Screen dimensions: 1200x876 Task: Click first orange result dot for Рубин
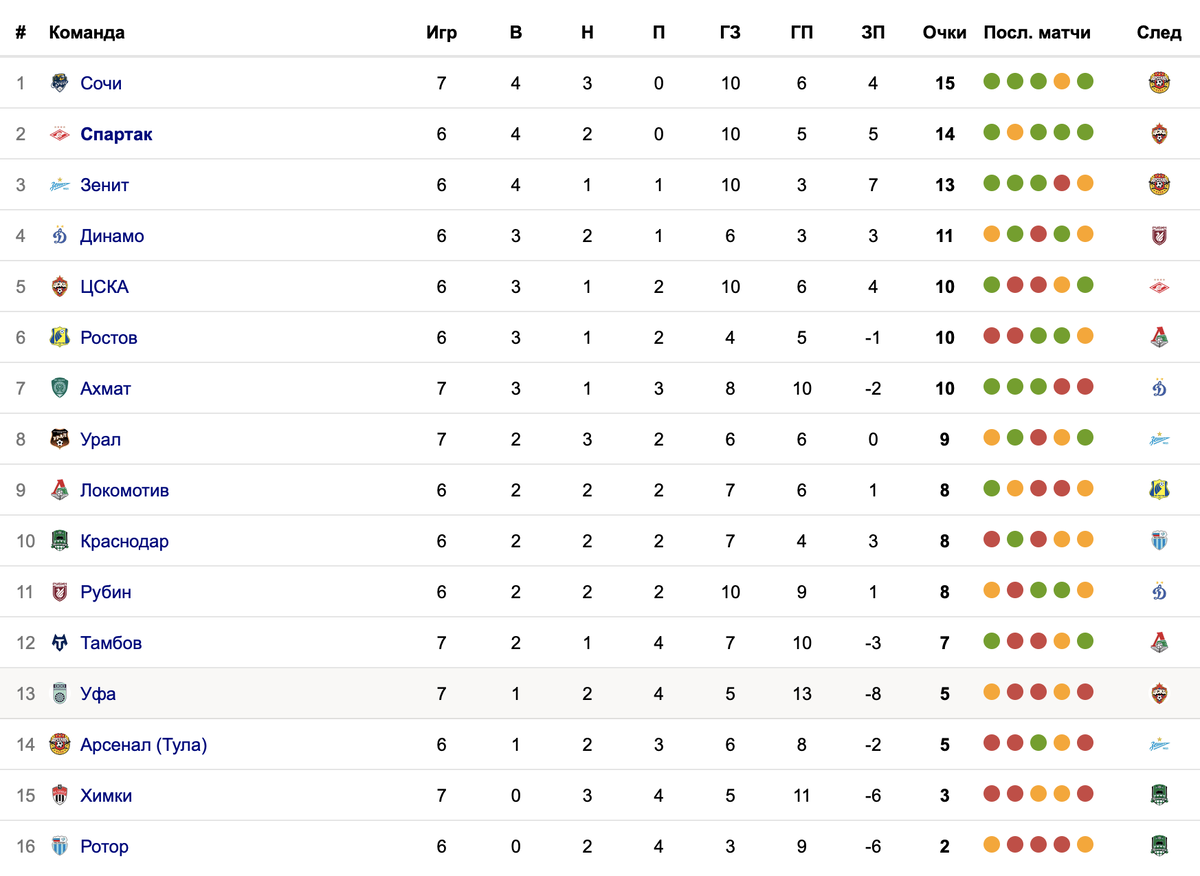992,590
